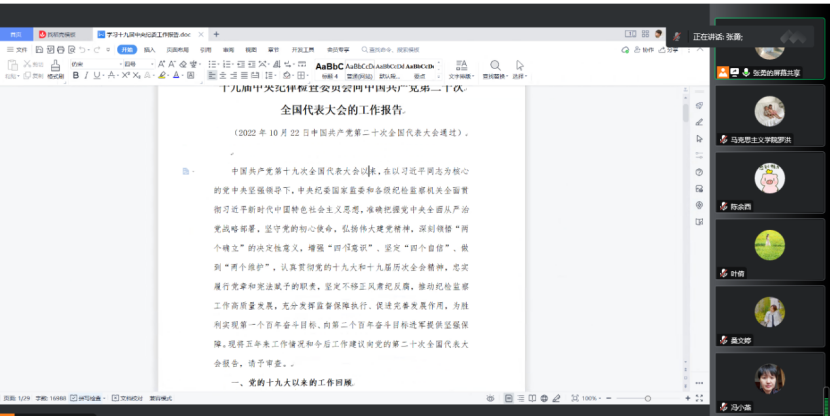Decrease paragraph indent
Screen dimensions: 830x416
(x=240, y=64)
